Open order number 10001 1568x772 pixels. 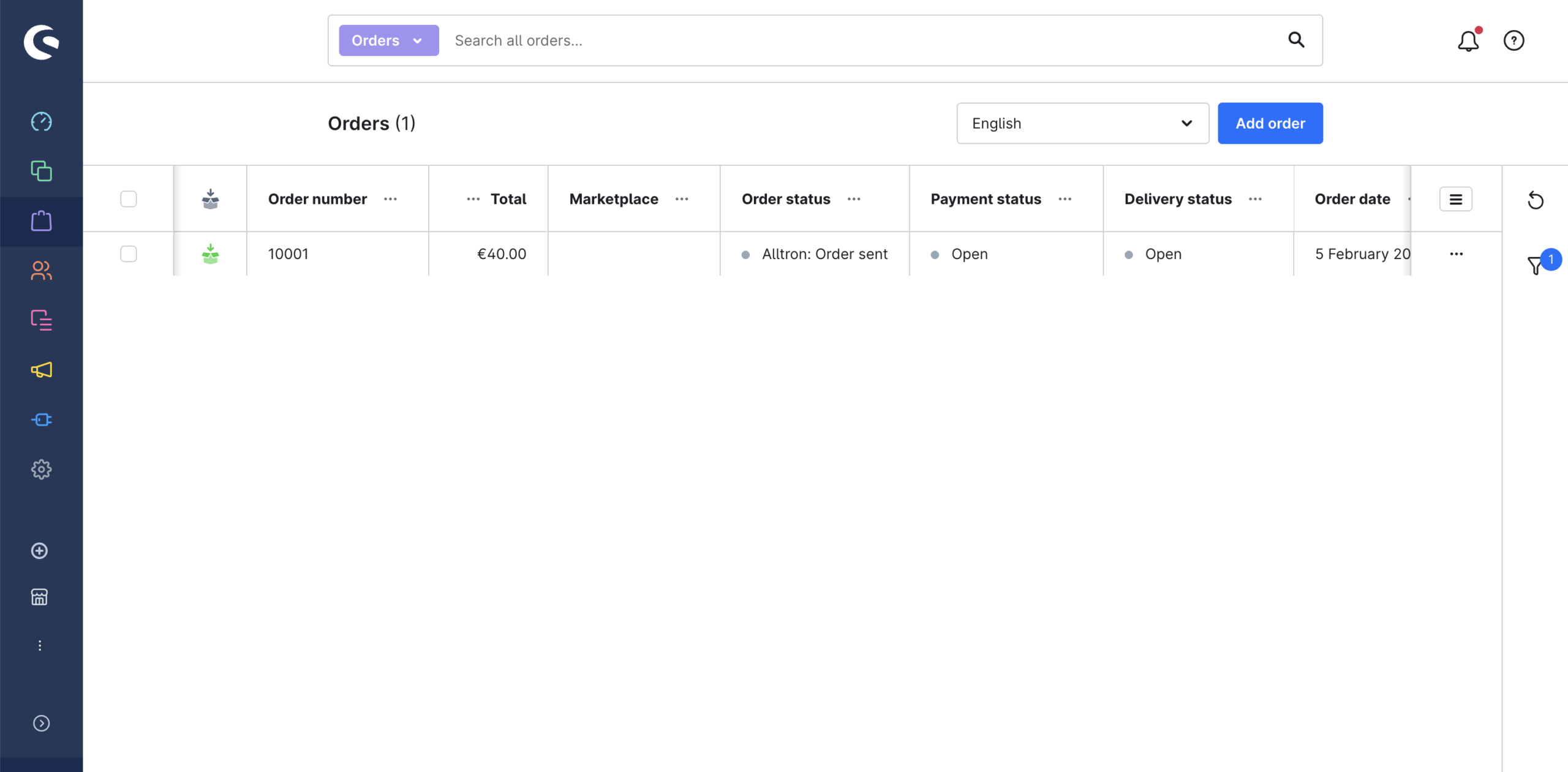pos(288,253)
